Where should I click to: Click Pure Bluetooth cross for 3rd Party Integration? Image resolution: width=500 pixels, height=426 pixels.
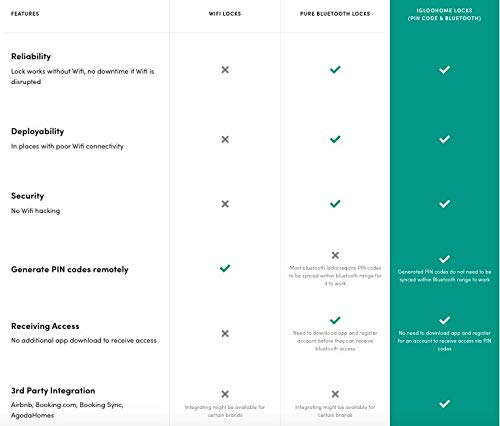[x=335, y=394]
